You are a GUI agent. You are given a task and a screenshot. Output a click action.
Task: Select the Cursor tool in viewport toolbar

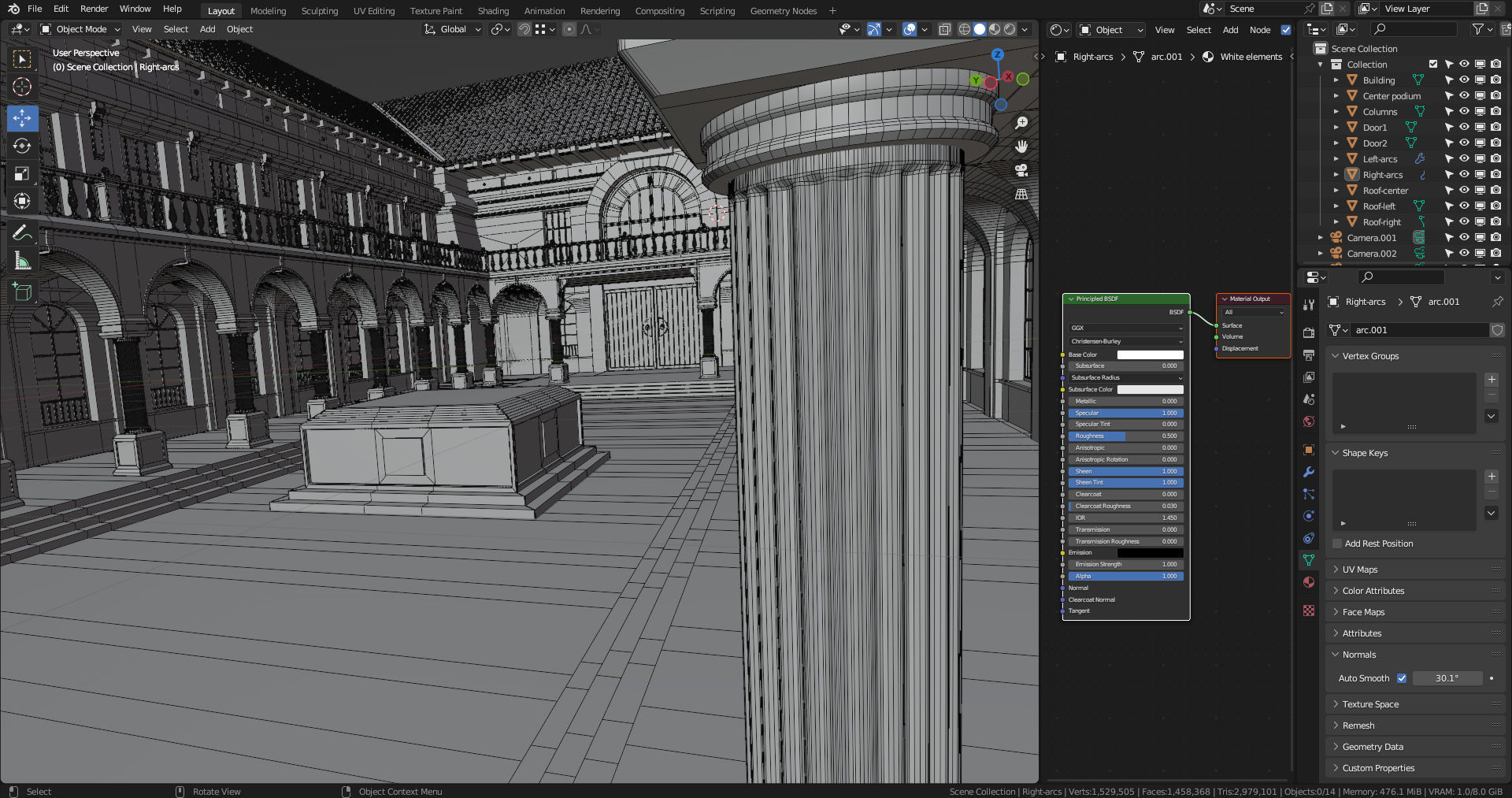[22, 87]
